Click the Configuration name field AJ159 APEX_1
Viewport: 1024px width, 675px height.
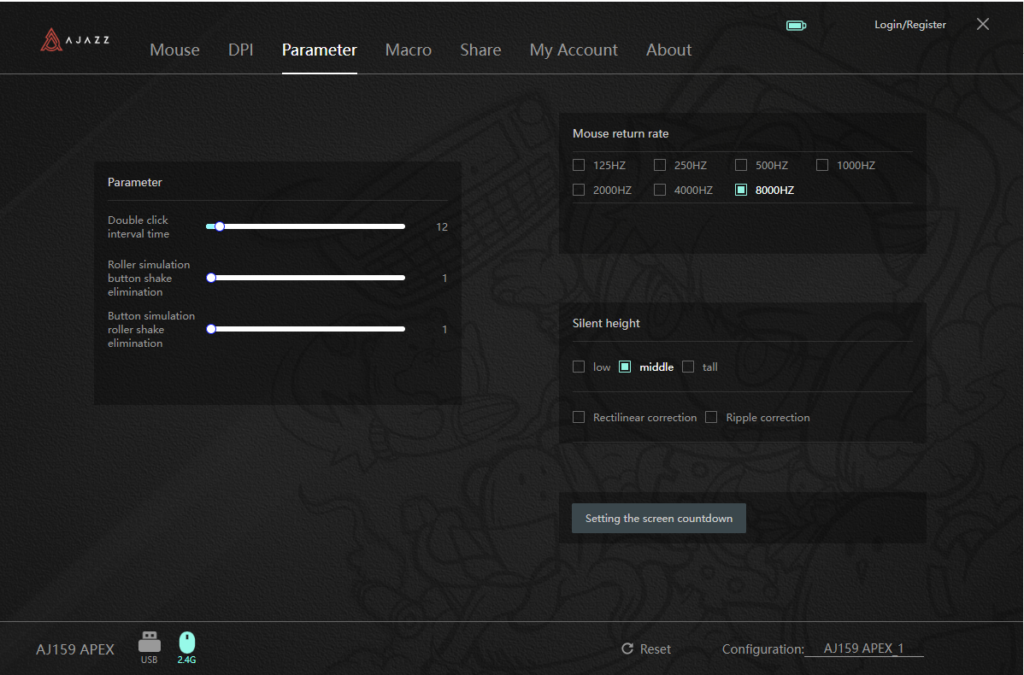[x=863, y=649]
